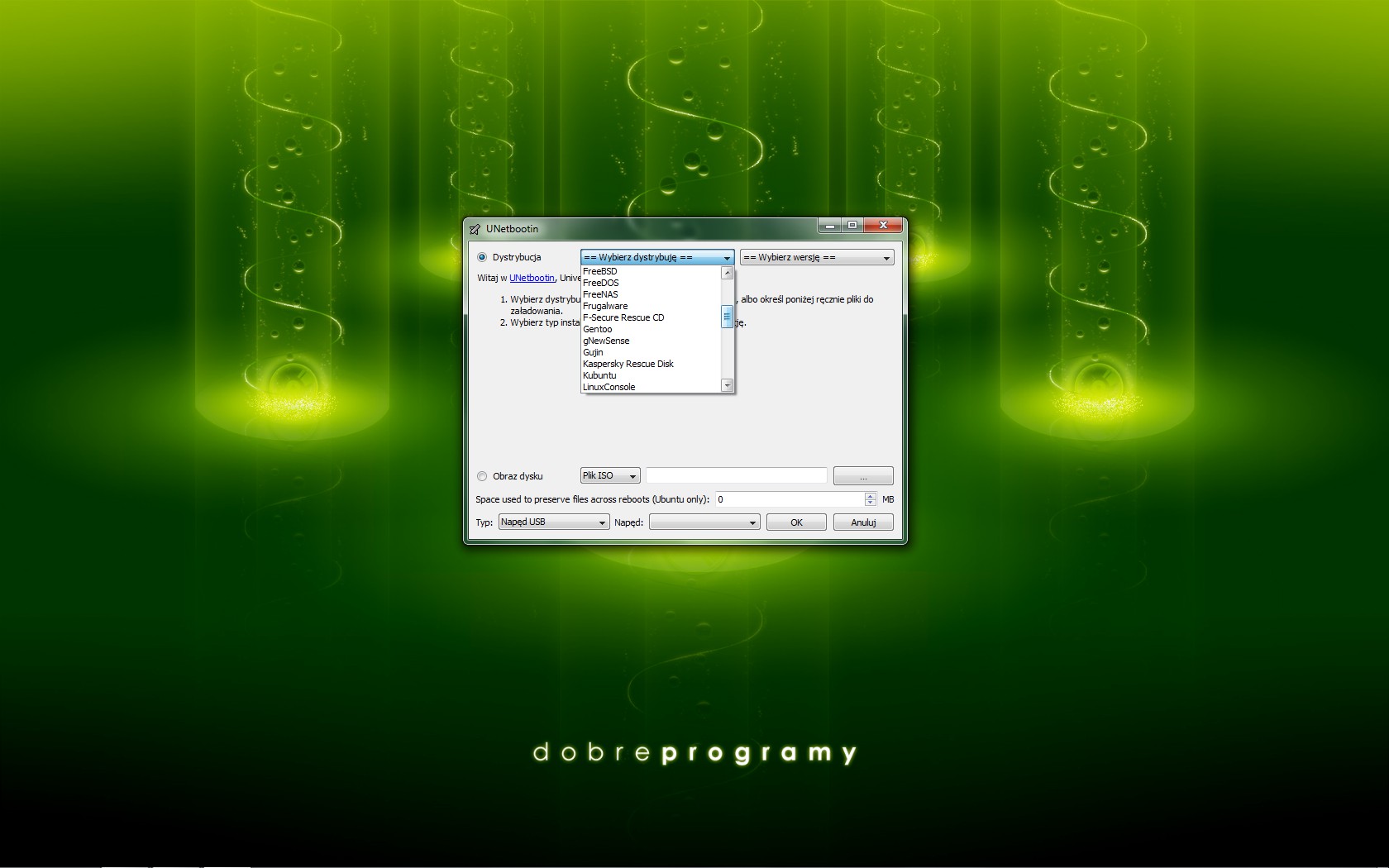The image size is (1389, 868).
Task: Expand the Plik ISO type dropdown
Action: tap(610, 476)
